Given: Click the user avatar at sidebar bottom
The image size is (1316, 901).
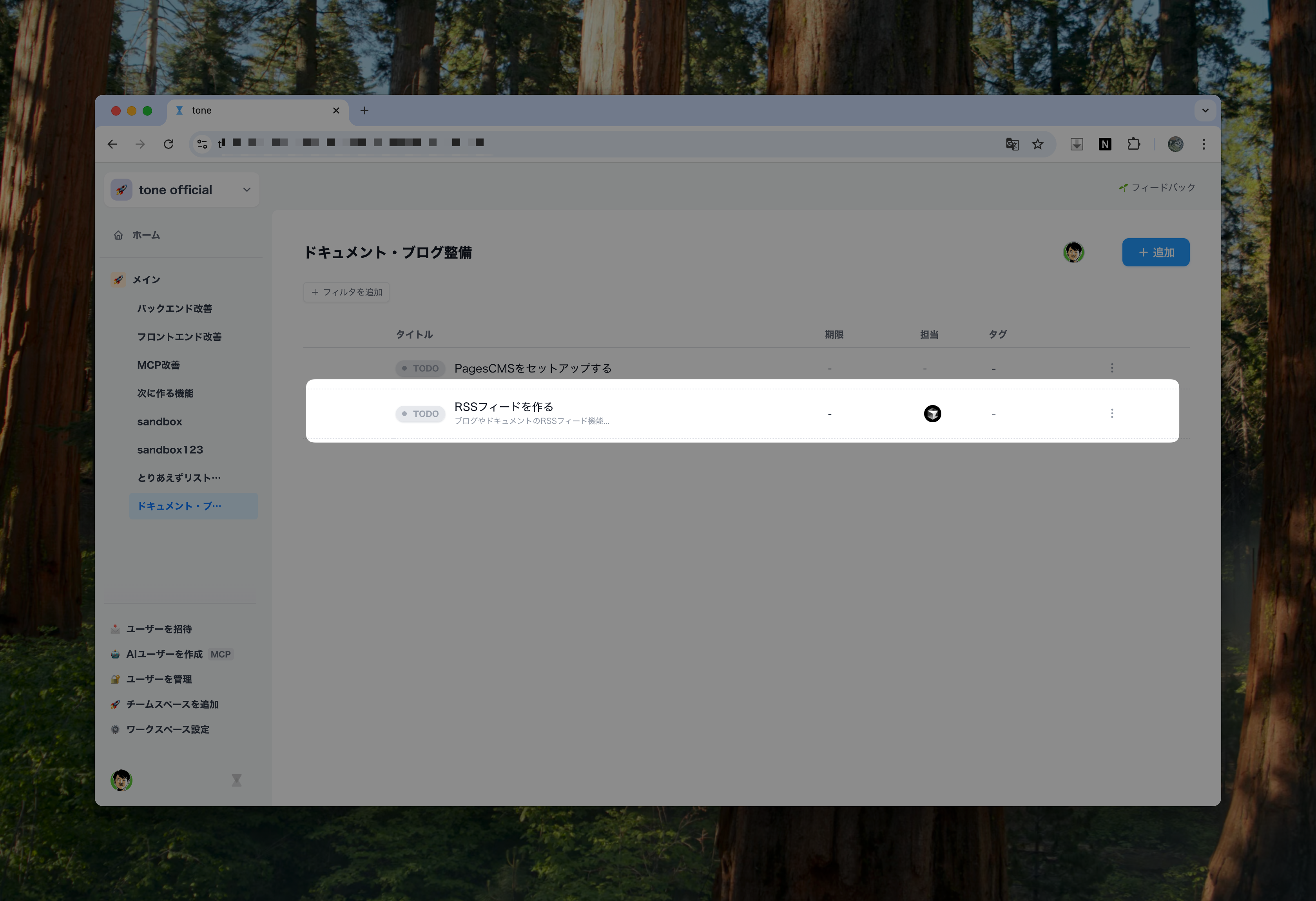Looking at the screenshot, I should (121, 780).
